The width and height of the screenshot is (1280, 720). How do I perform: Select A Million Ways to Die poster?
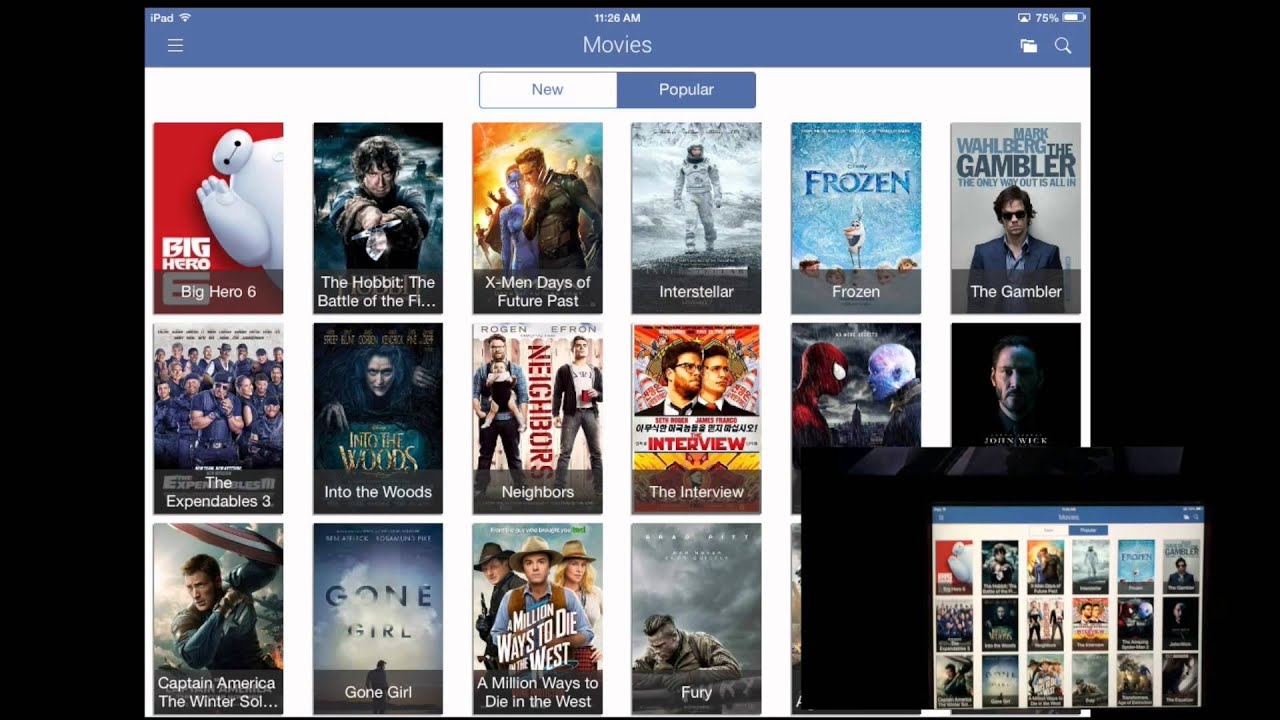pos(537,618)
